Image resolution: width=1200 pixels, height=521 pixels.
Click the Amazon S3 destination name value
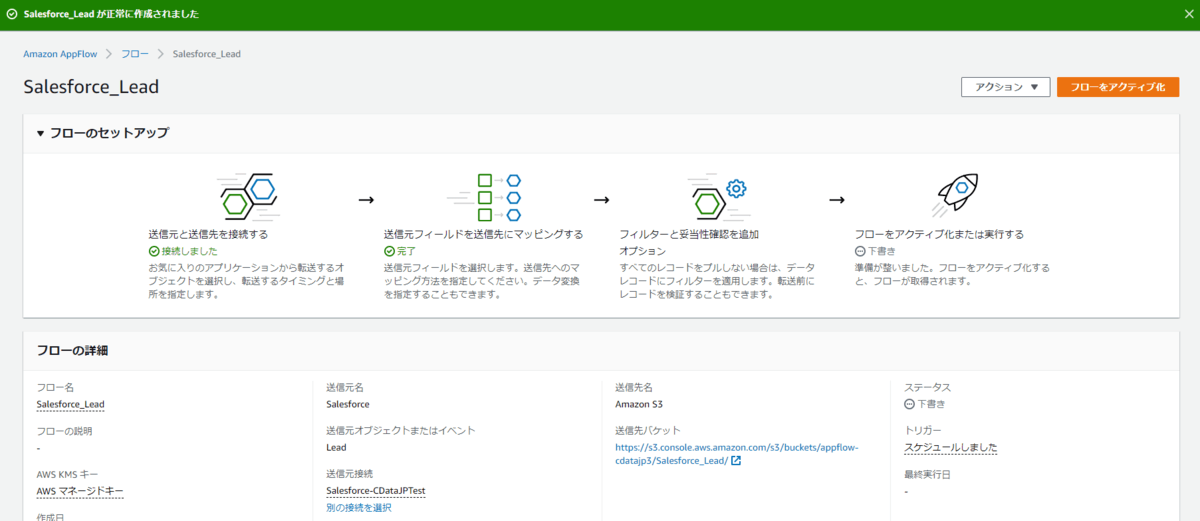(639, 404)
